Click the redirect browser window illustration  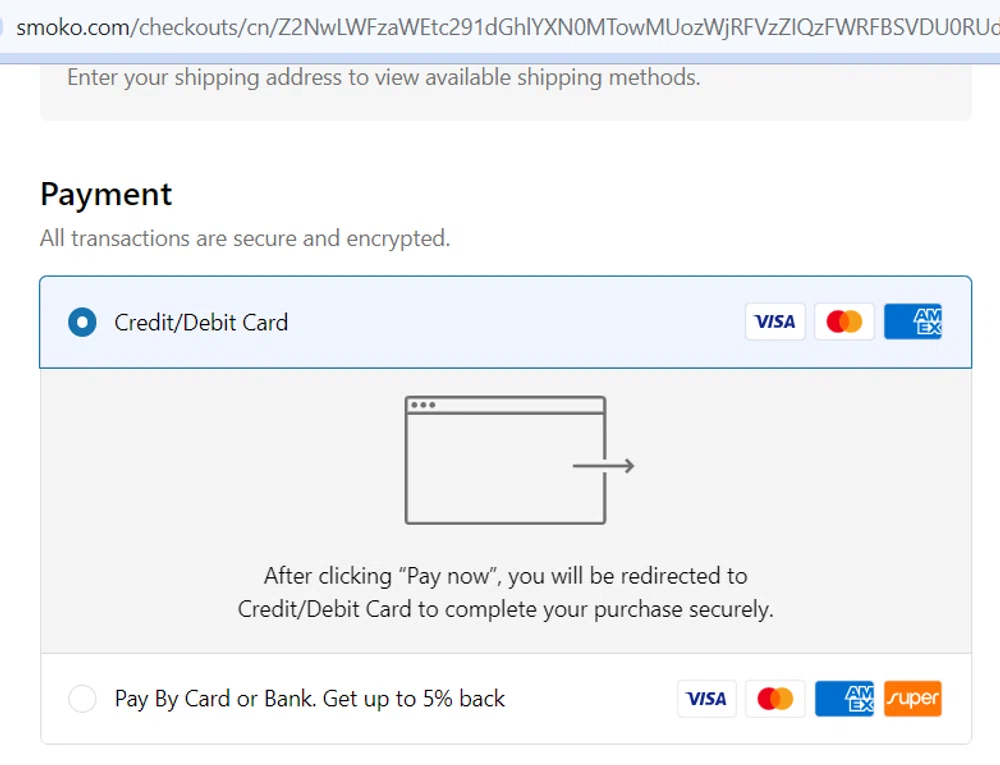[x=505, y=461]
